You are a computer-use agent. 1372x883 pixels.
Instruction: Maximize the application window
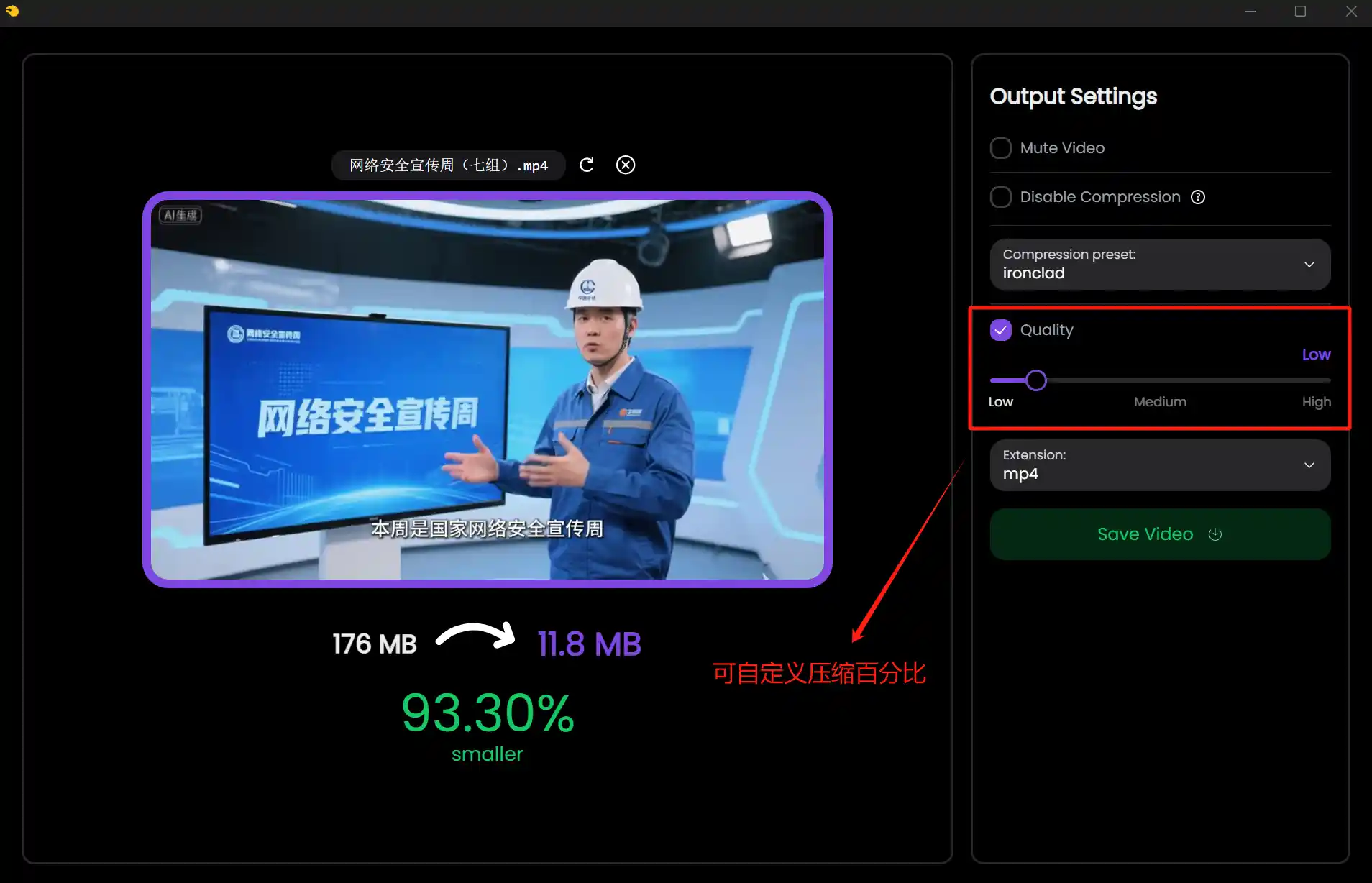[x=1300, y=12]
